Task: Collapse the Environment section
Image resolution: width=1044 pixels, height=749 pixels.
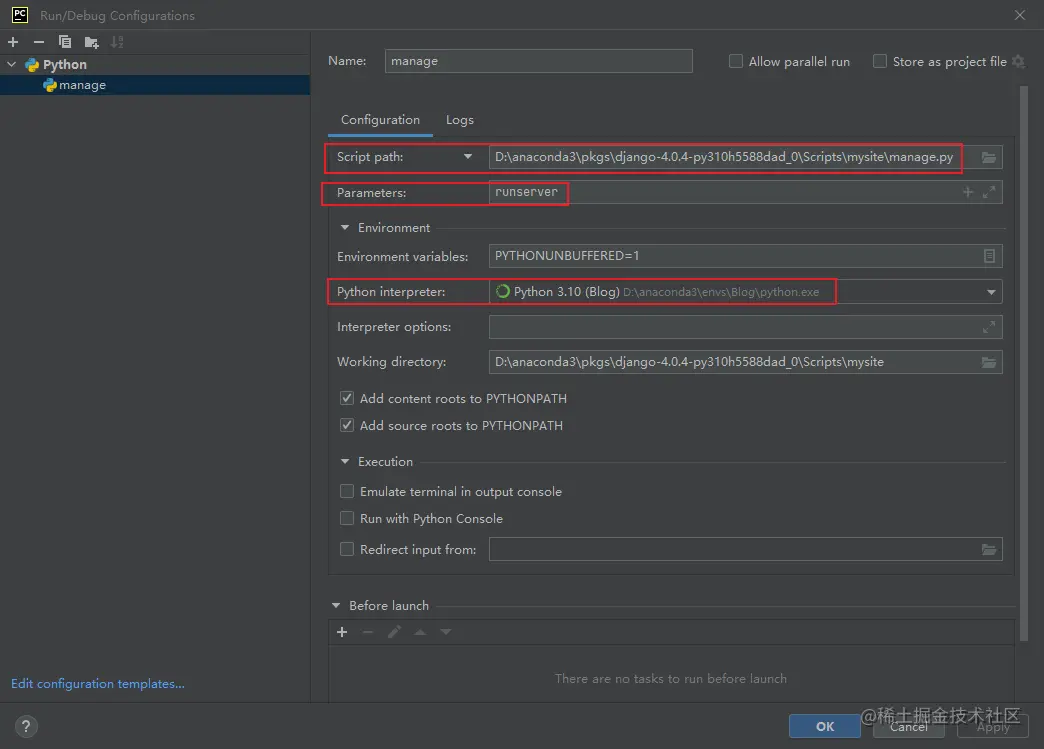Action: click(x=345, y=228)
